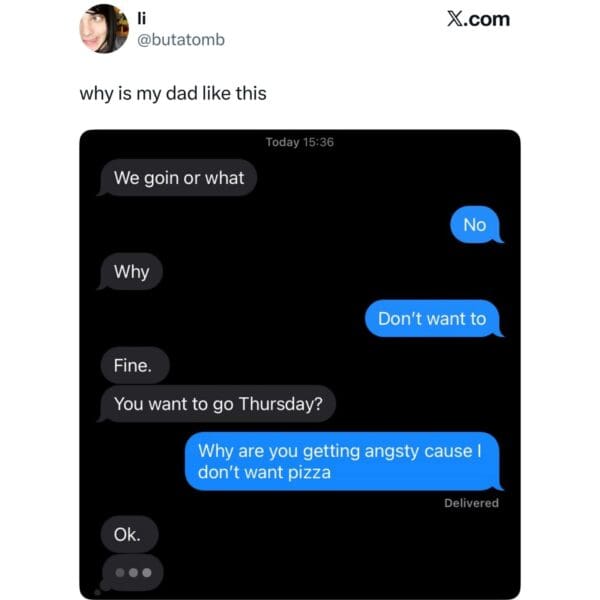Viewport: 600px width, 600px height.
Task: Click the word "Thursday?" in the message
Action: point(281,404)
